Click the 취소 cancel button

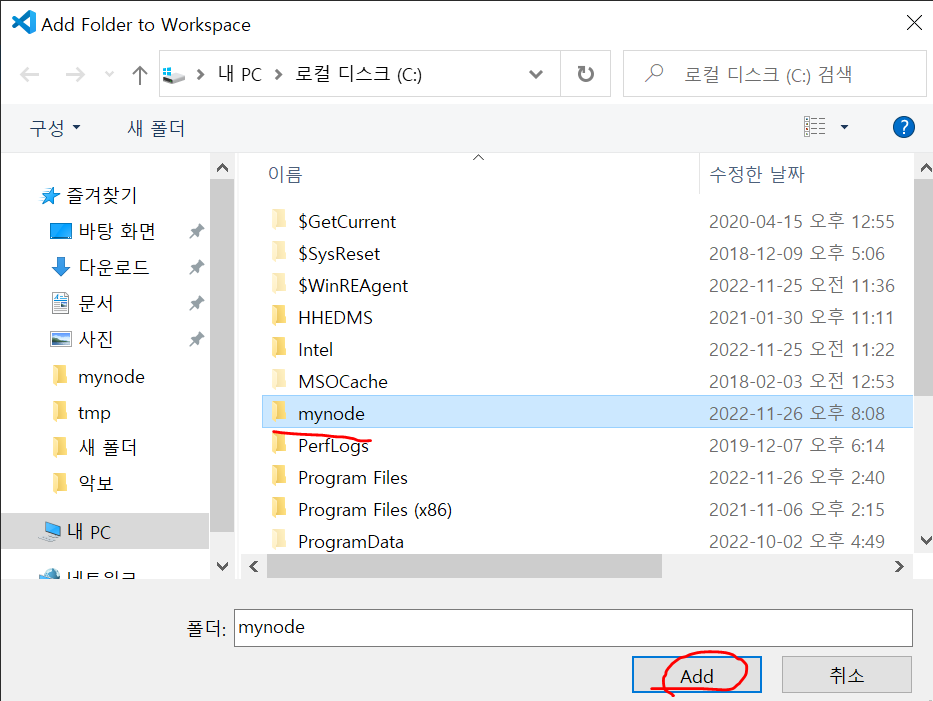tap(846, 674)
